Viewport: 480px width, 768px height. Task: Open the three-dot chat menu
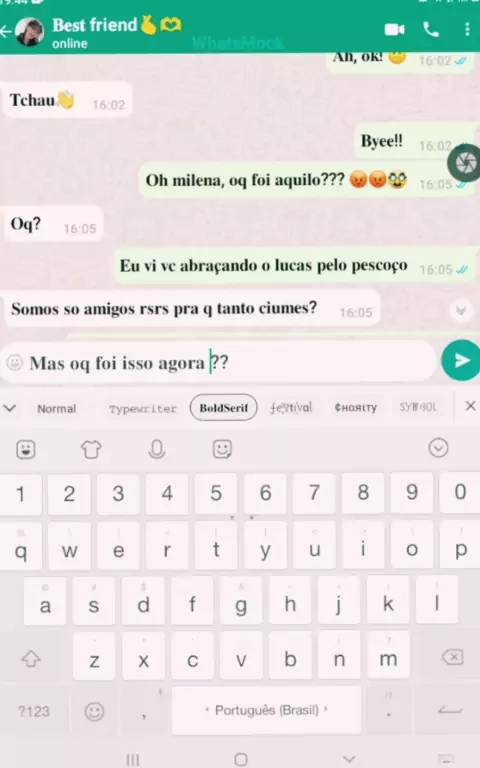coord(467,30)
